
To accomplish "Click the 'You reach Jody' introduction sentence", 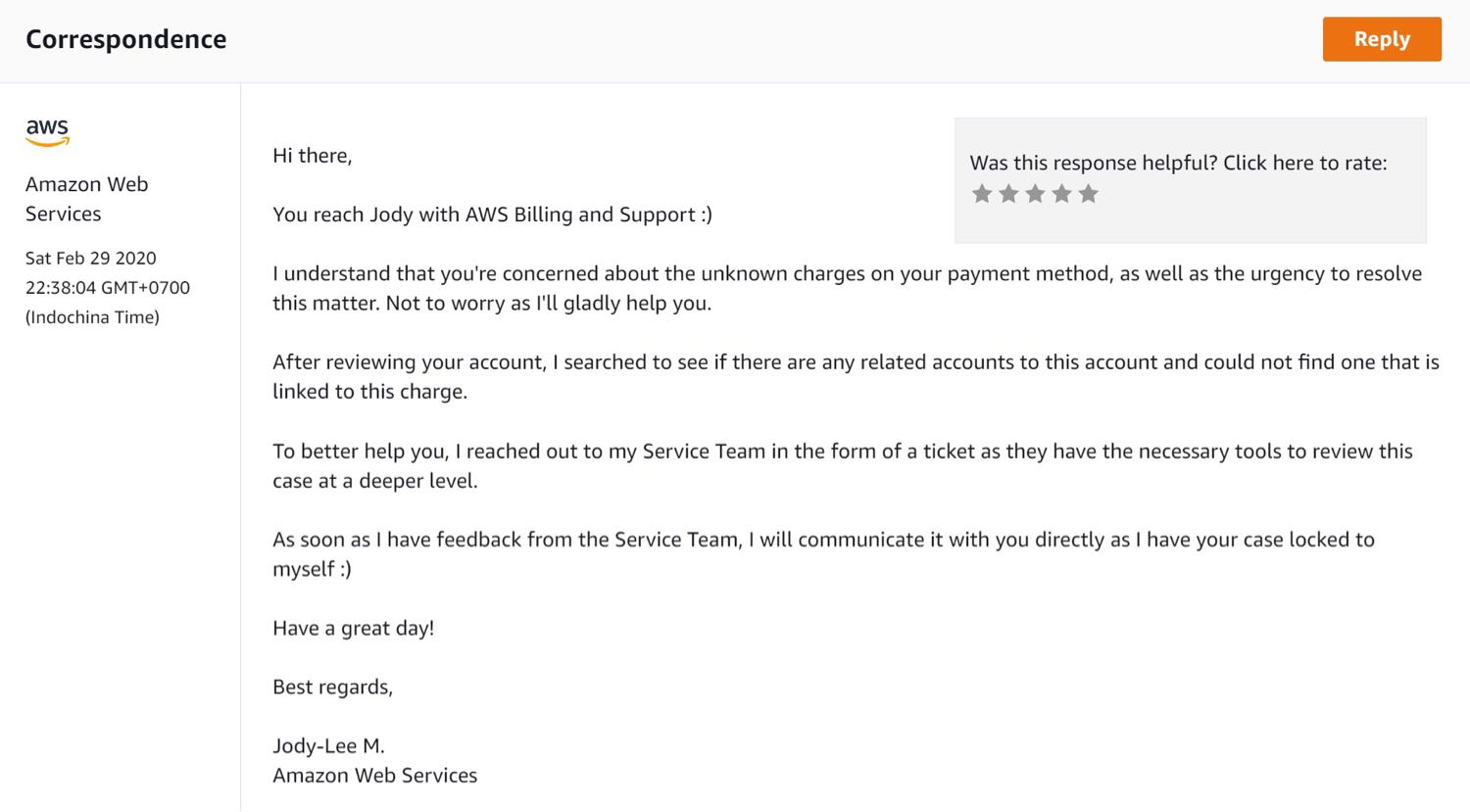I will (x=492, y=215).
